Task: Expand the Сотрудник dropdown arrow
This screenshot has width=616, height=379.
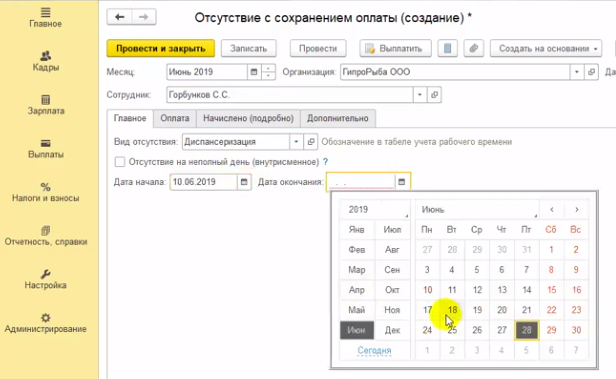Action: tap(420, 95)
